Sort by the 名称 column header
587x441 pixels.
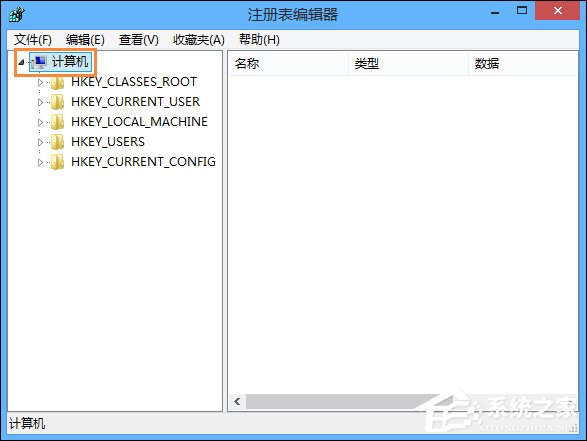coord(289,64)
